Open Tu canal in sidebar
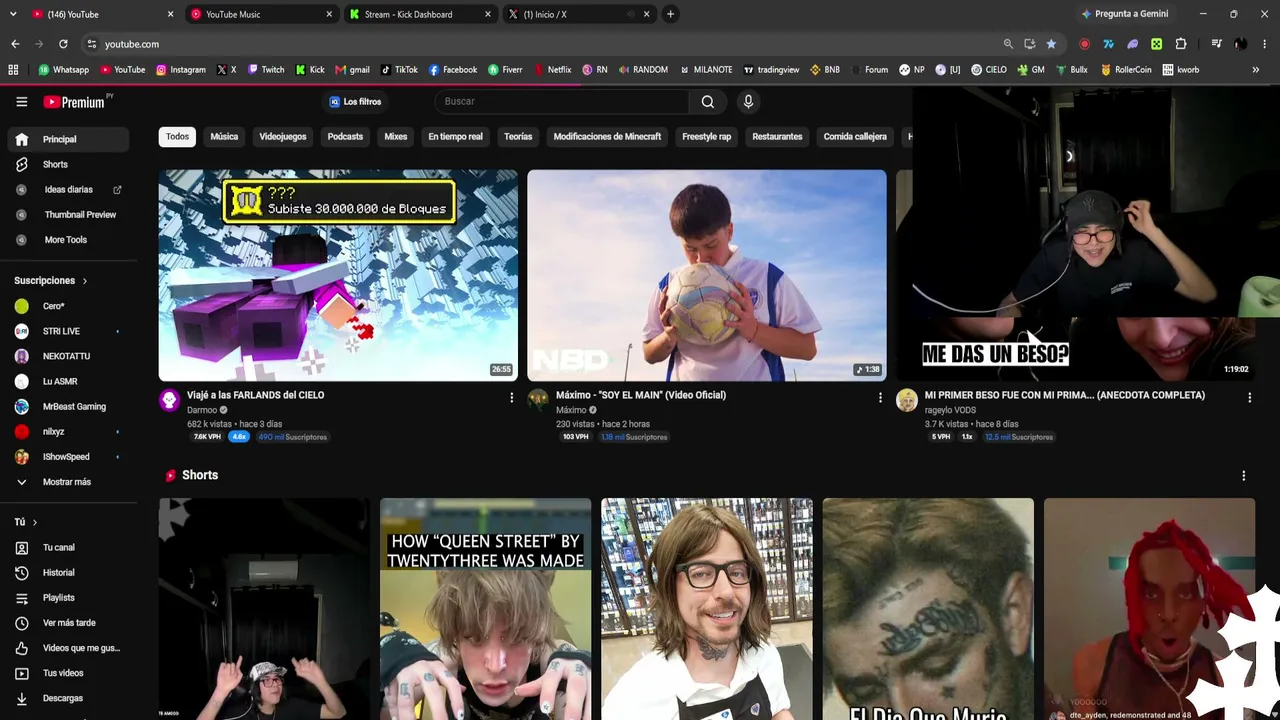1280x720 pixels. (67, 548)
